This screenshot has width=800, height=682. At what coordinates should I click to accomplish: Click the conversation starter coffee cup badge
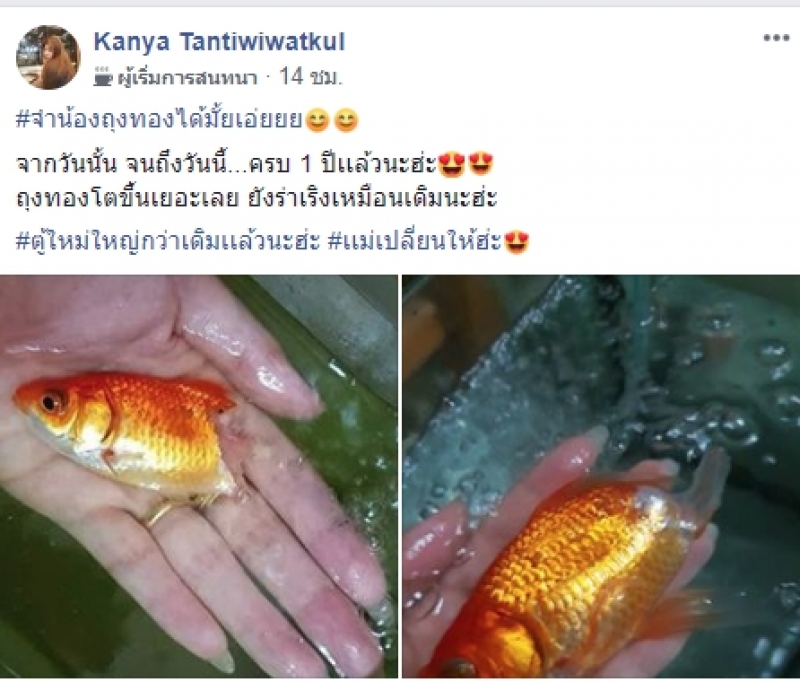coord(103,77)
